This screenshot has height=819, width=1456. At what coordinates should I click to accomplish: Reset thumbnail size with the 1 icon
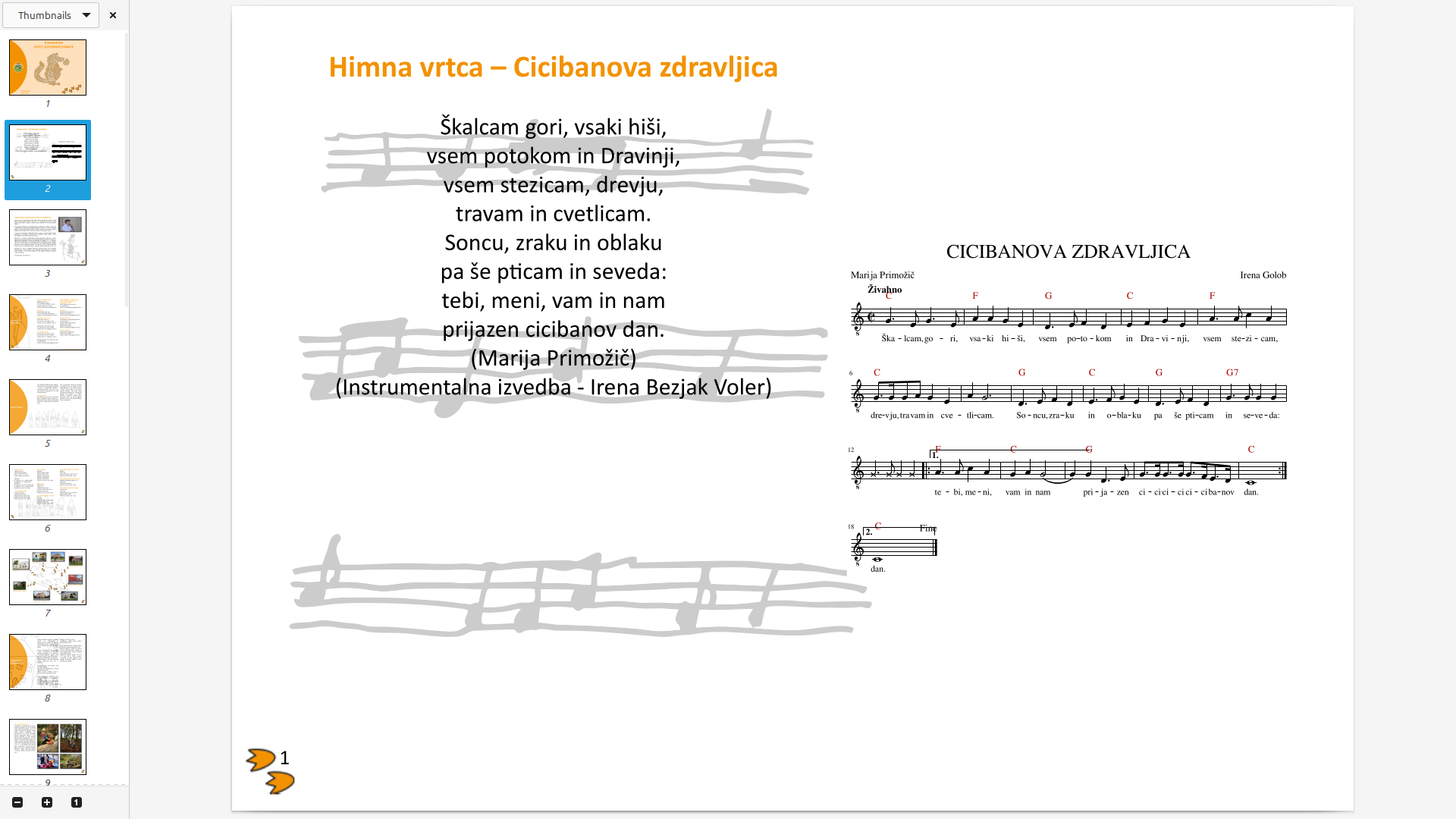tap(77, 802)
